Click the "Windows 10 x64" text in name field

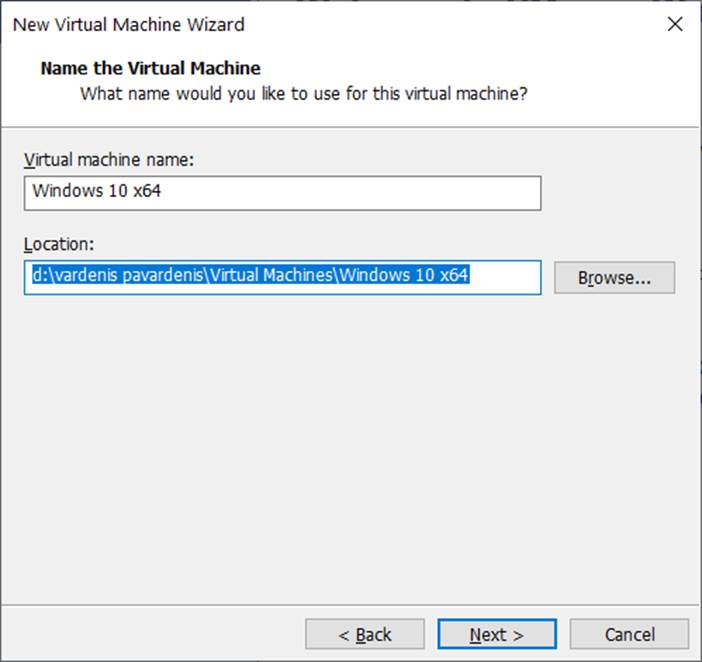96,191
